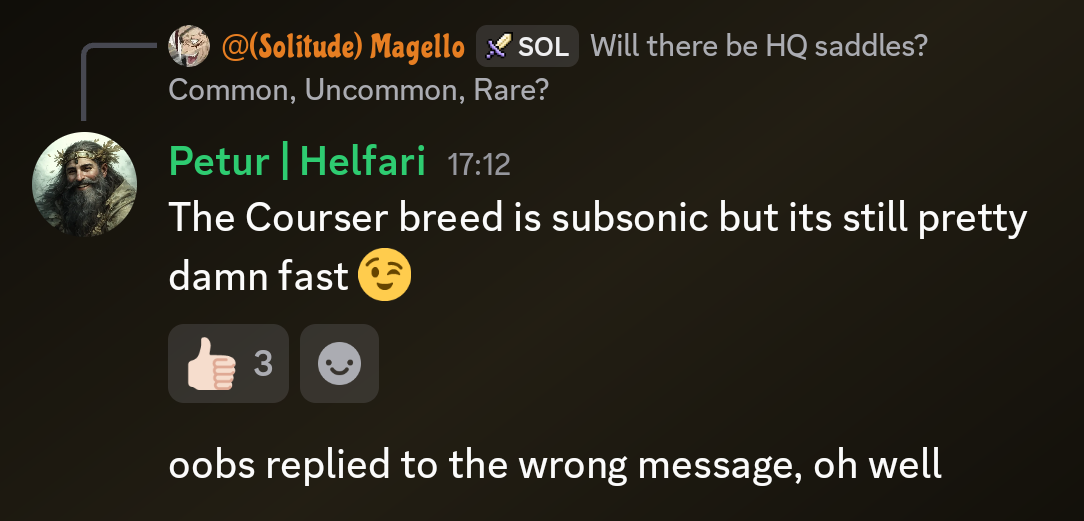Viewport: 1084px width, 521px height.
Task: Open the @(Solitude) Magello username profile
Action: [x=343, y=47]
